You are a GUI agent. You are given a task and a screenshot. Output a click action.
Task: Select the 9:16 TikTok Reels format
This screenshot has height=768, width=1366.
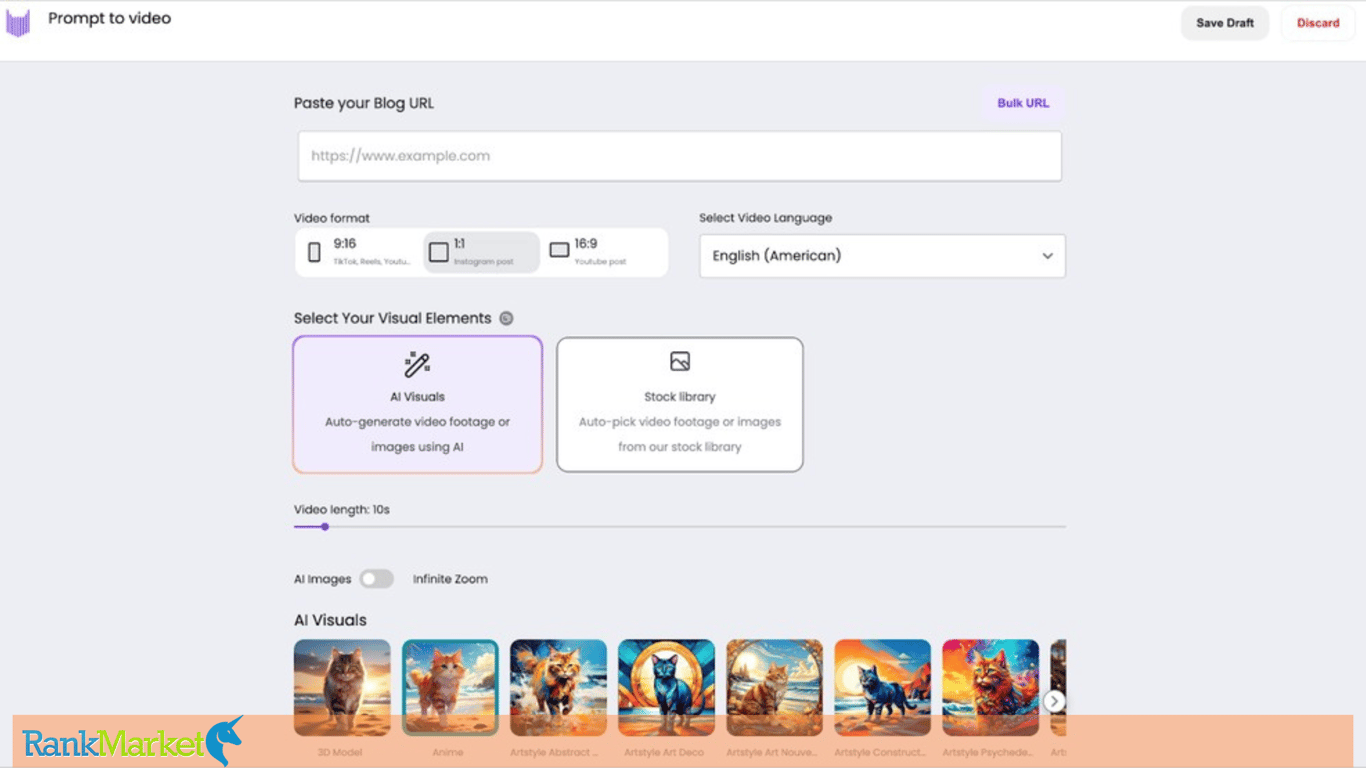tap(358, 252)
